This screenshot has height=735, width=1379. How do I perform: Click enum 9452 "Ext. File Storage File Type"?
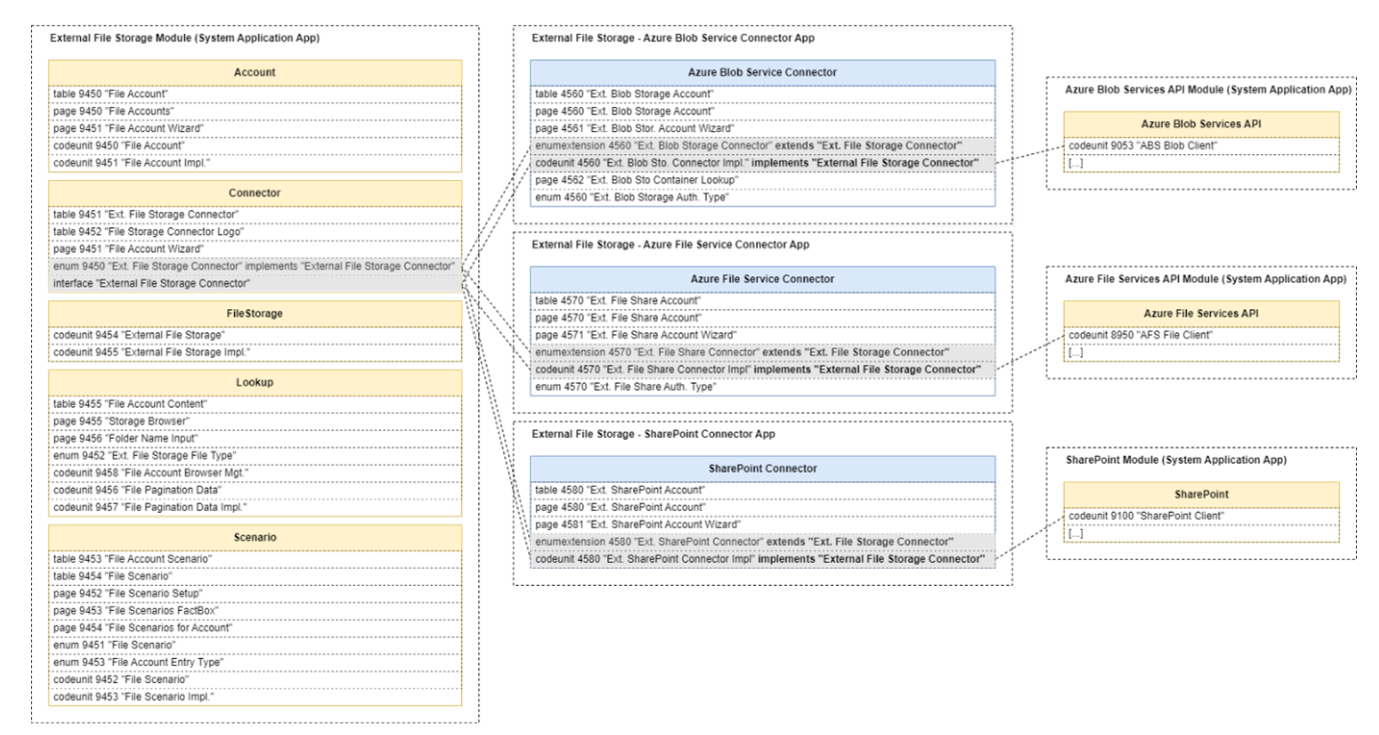pos(256,454)
